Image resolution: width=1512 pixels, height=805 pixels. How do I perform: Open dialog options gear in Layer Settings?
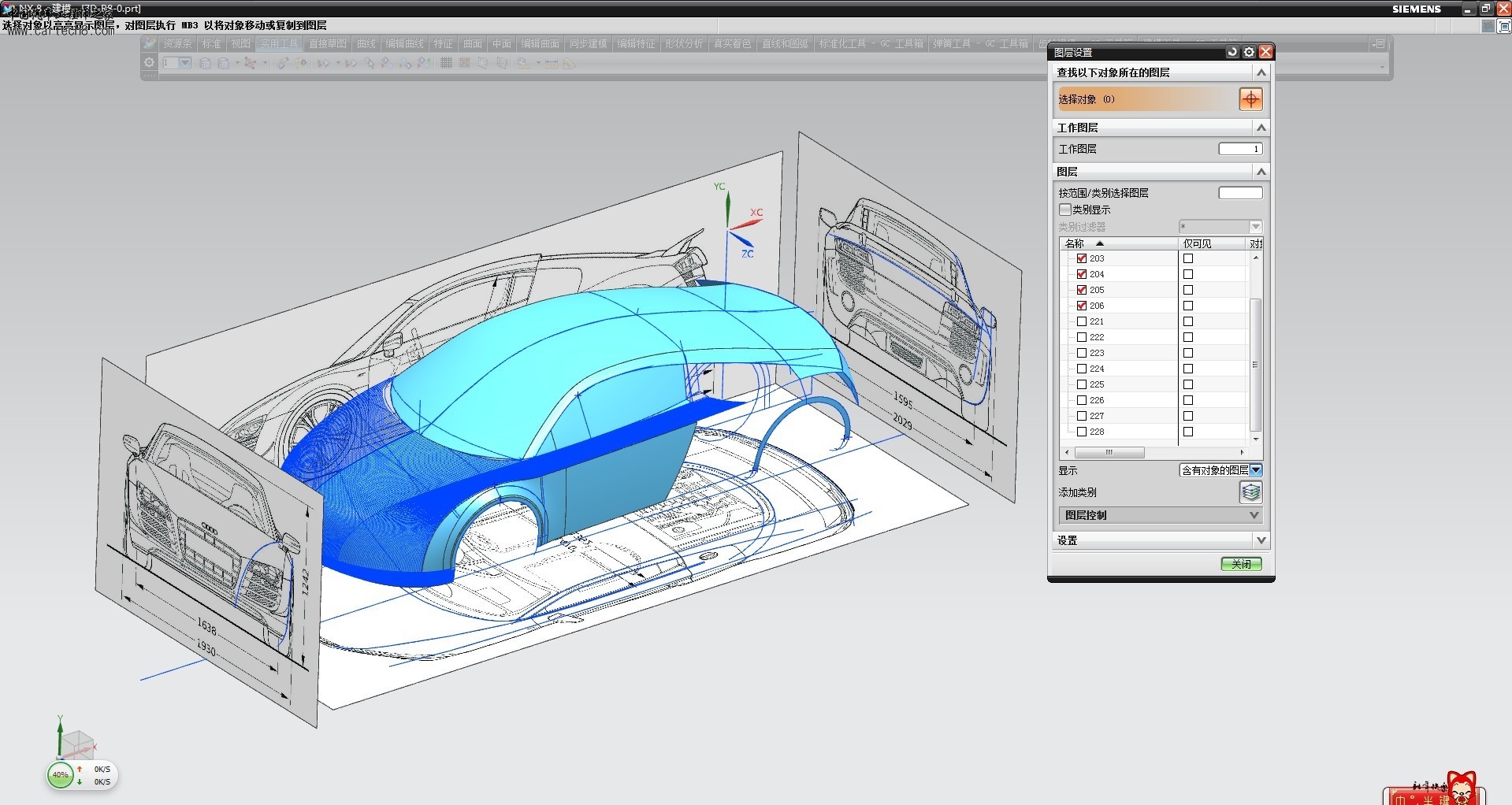pos(1249,52)
